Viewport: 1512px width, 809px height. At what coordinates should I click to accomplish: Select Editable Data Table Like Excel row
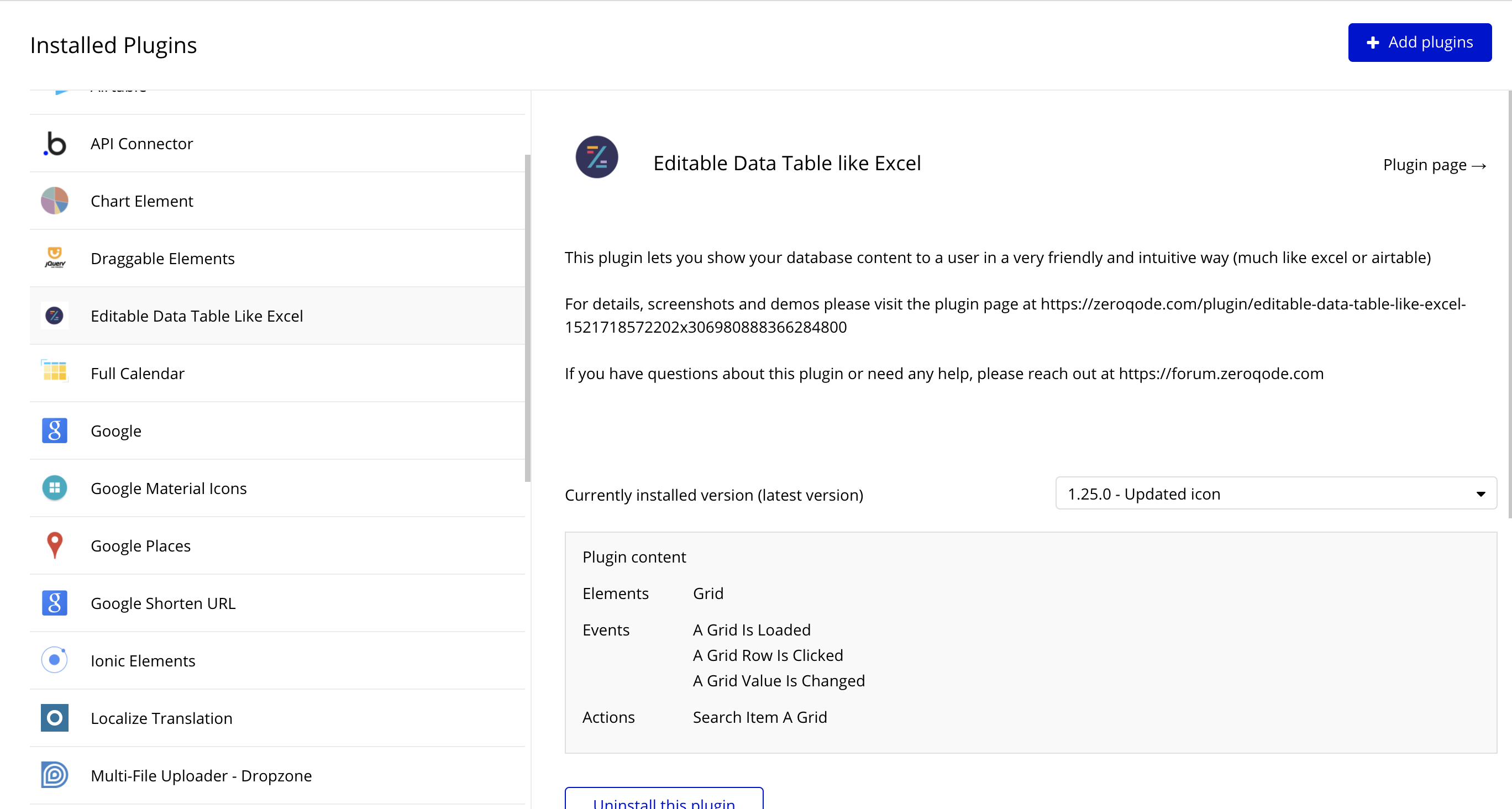click(277, 316)
